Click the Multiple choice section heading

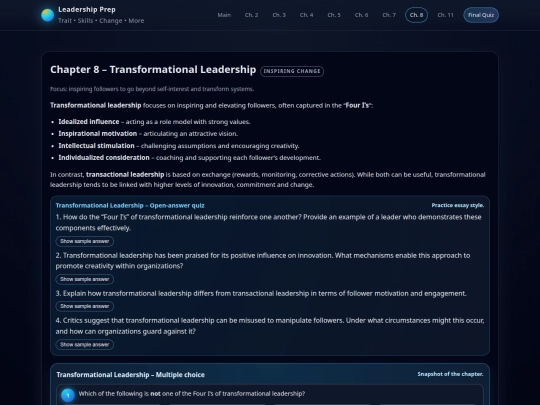(x=131, y=375)
